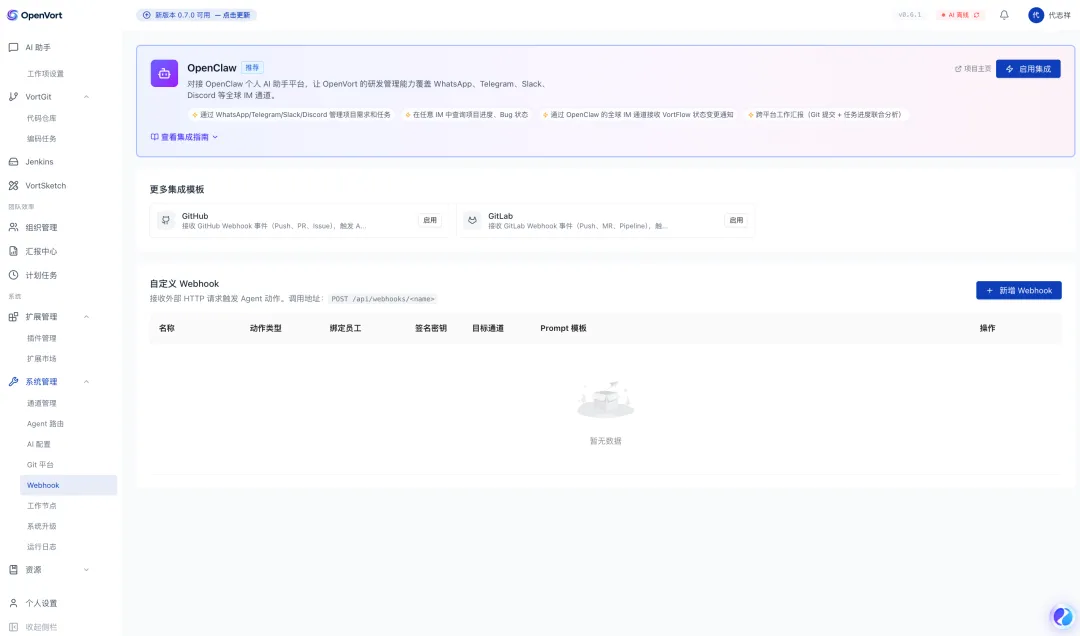Click 启用集成 button for OpenClaw

[1028, 69]
